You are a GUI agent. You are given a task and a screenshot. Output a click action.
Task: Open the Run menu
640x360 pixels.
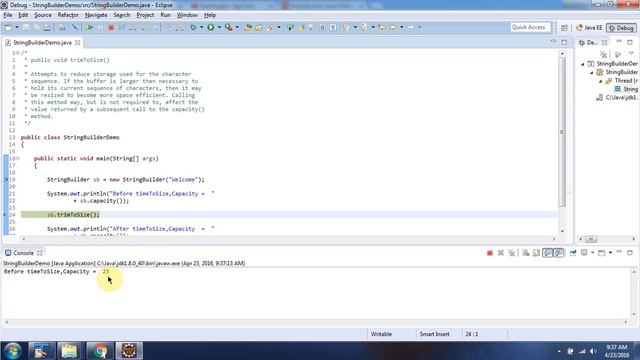[x=165, y=15]
